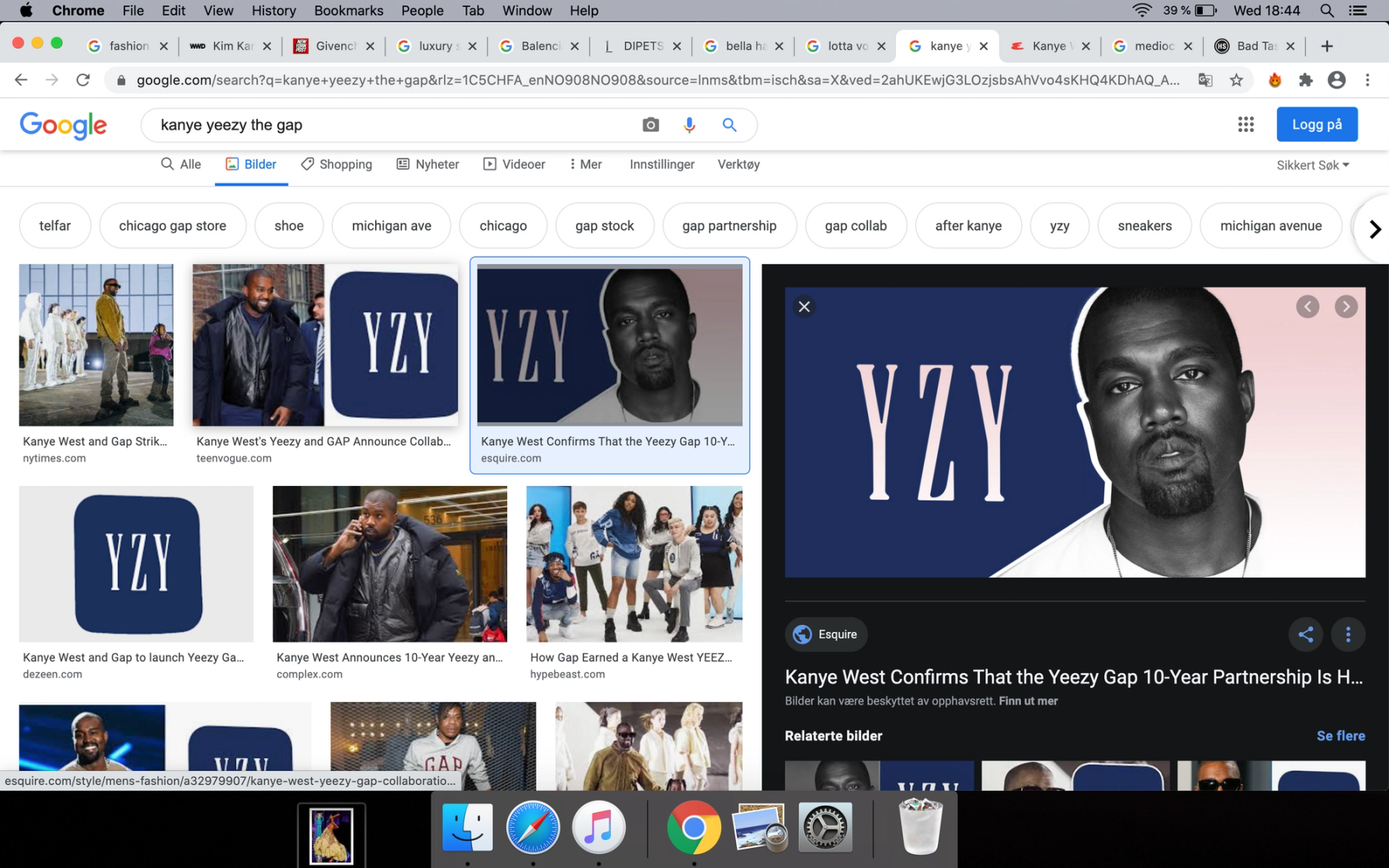The image size is (1389, 868).
Task: Open the Bookmarks menu
Action: point(348,11)
